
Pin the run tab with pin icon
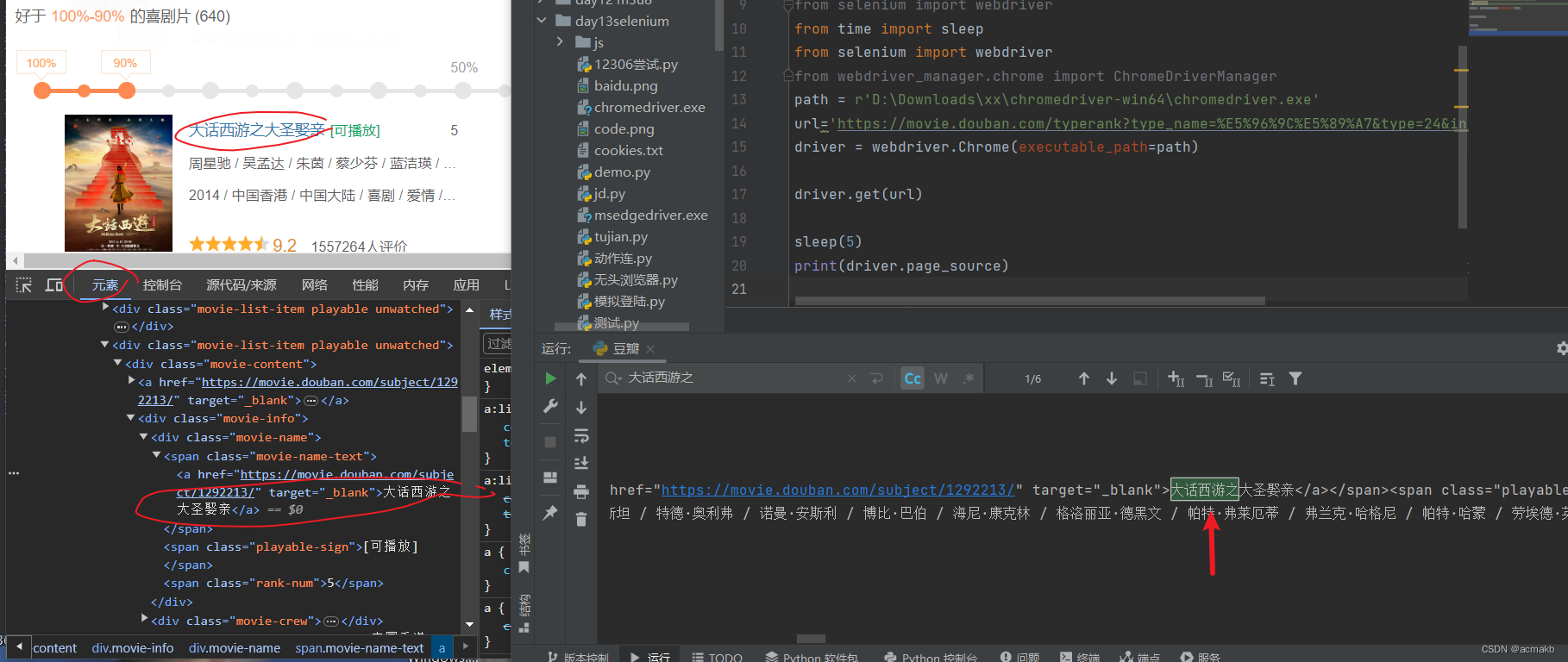tap(550, 513)
